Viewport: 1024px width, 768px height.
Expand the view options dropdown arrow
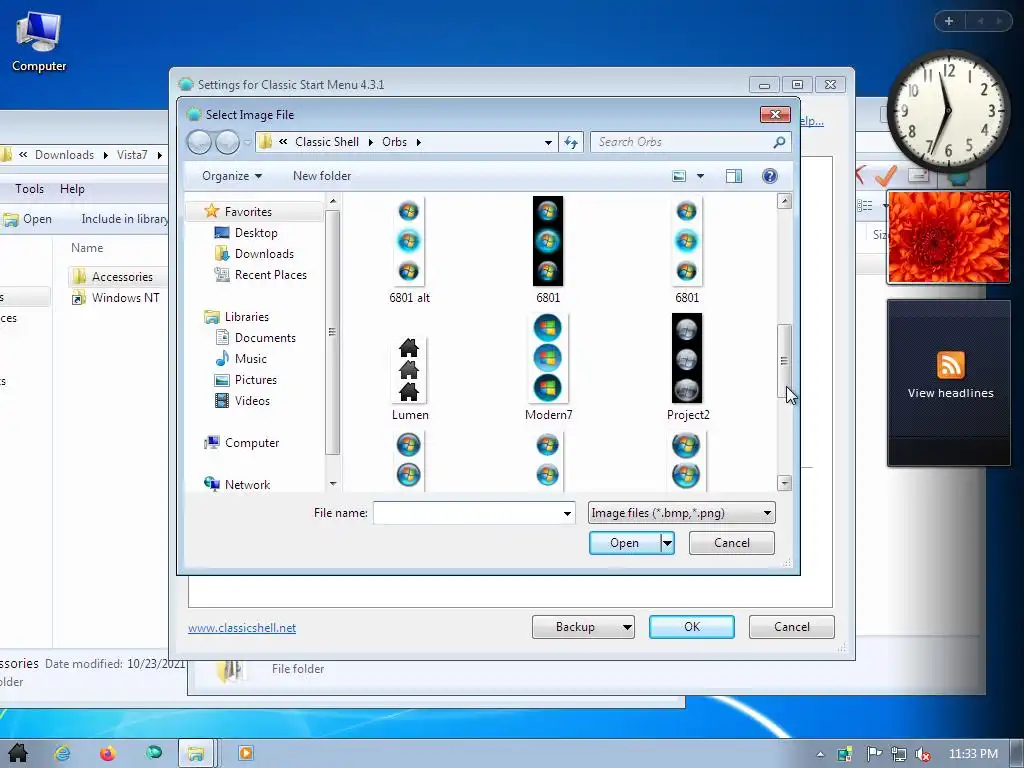[x=700, y=176]
